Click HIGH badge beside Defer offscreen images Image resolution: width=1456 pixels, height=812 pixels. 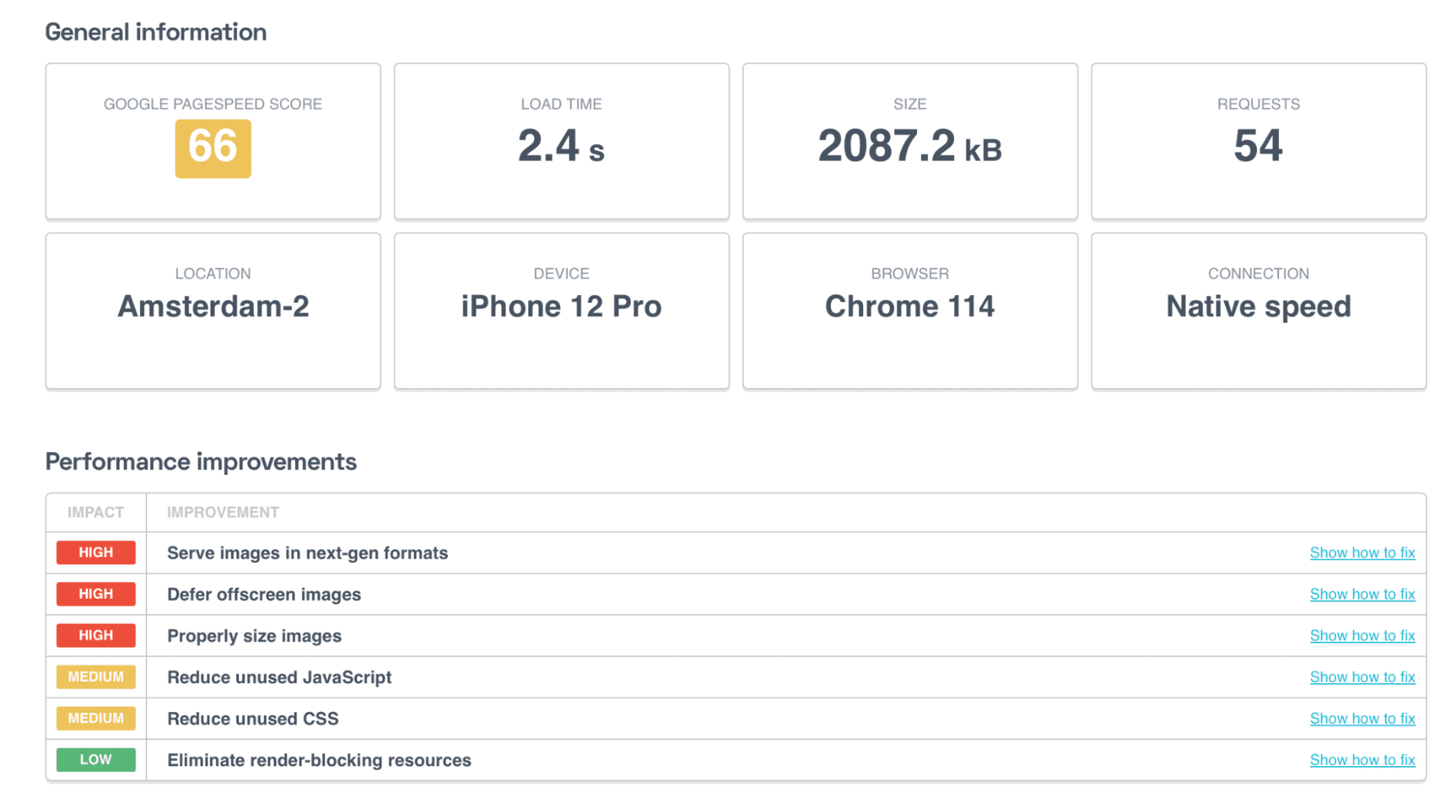point(96,594)
